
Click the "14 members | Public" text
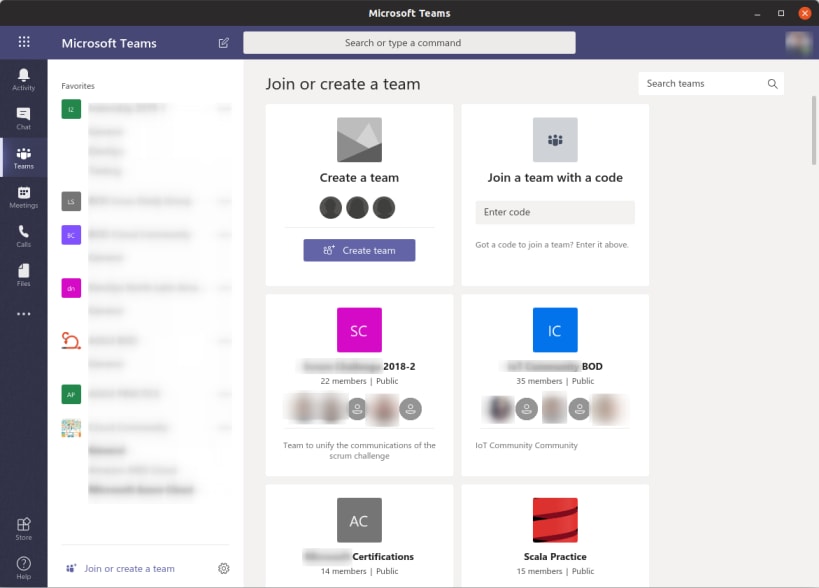[x=359, y=571]
